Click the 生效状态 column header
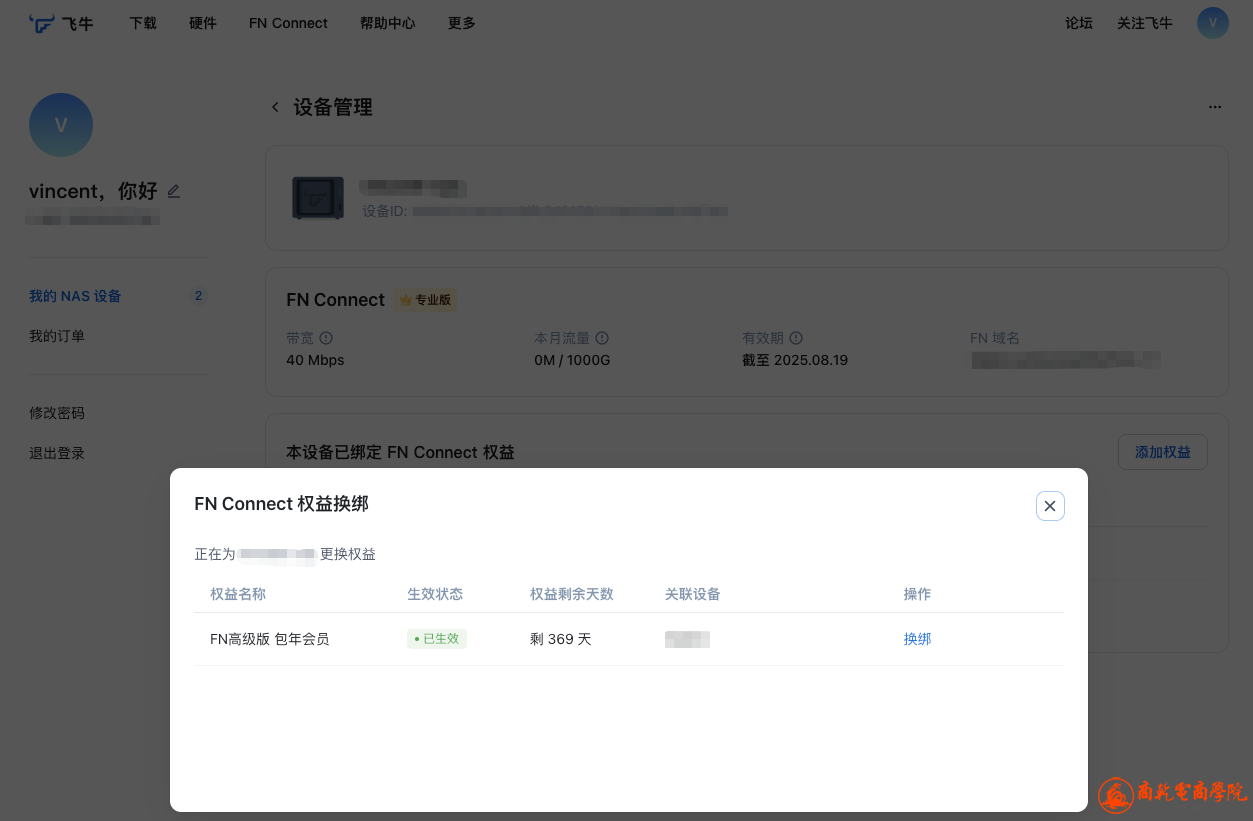Viewport: 1253px width, 821px height. pos(435,594)
